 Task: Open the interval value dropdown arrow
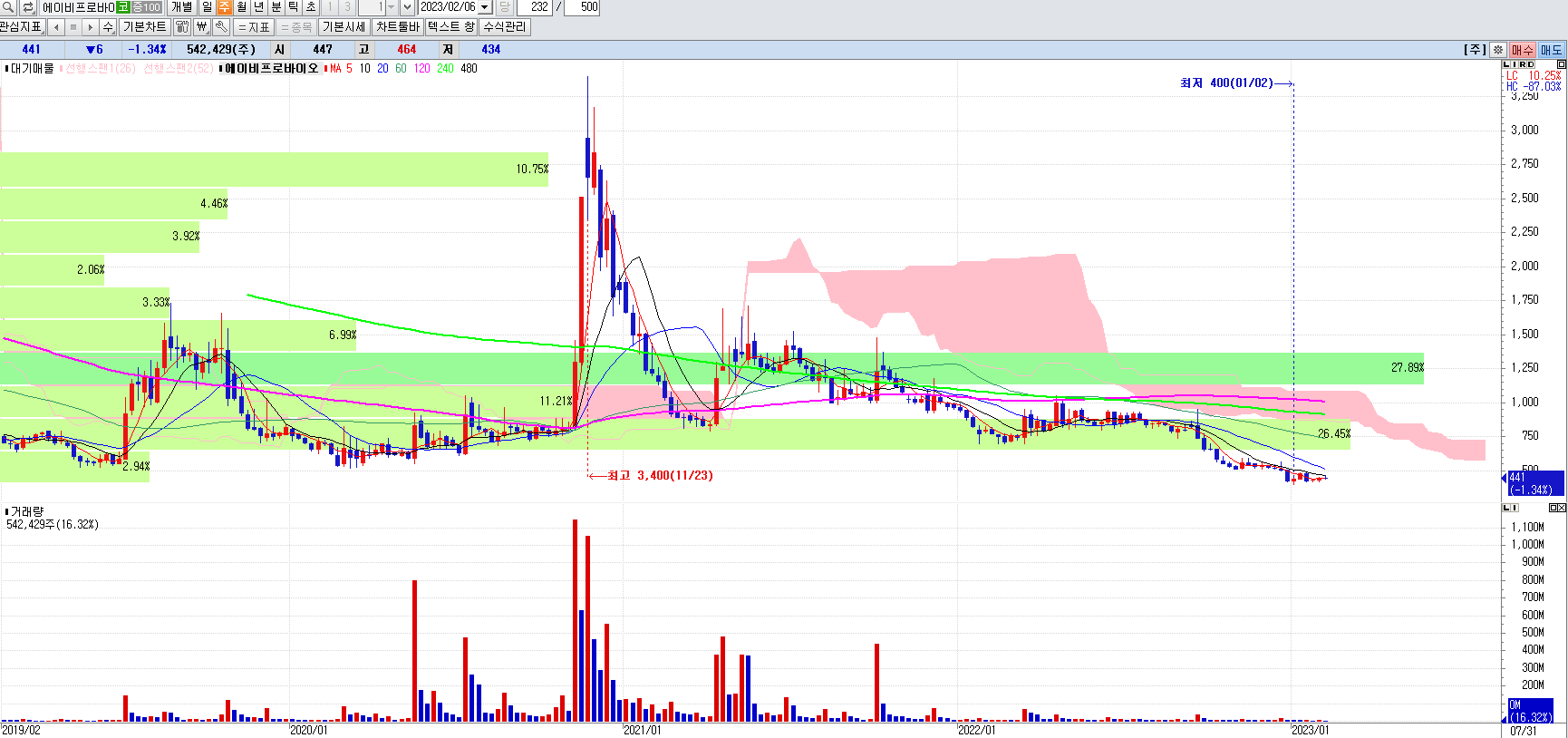click(x=391, y=7)
